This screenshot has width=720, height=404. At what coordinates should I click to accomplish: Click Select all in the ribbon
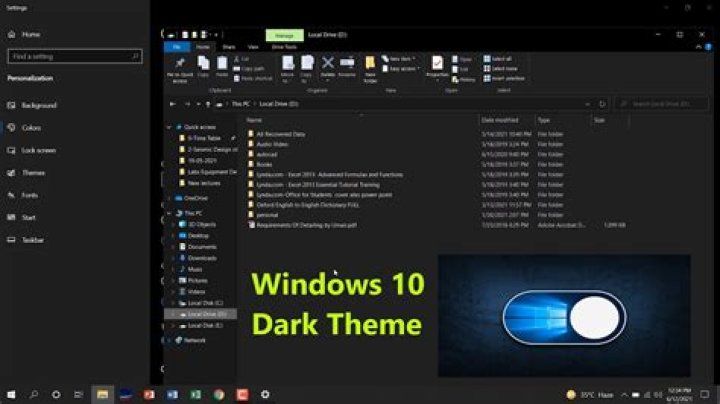[x=497, y=59]
